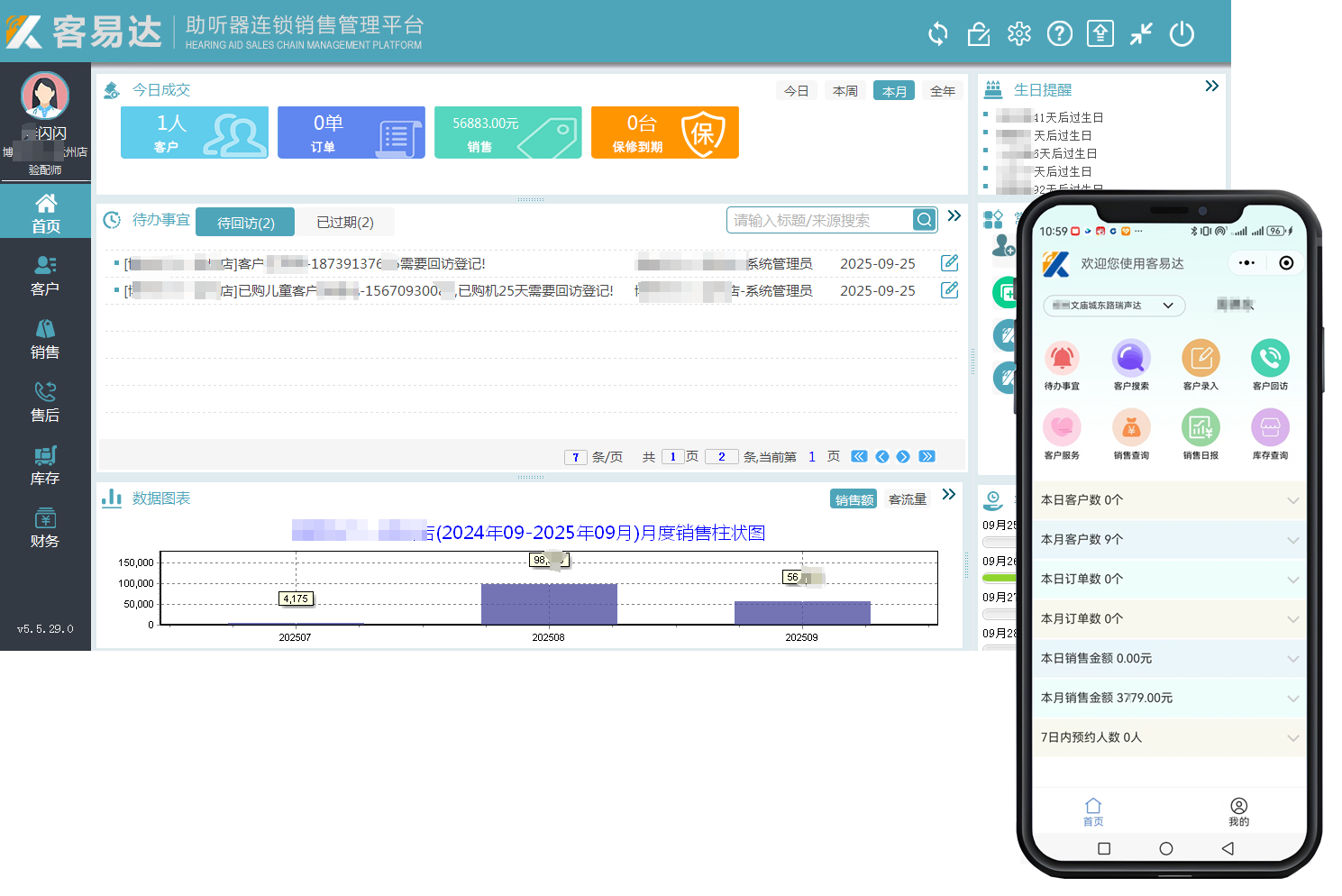
Task: Go to next page in pagination
Action: (x=903, y=457)
